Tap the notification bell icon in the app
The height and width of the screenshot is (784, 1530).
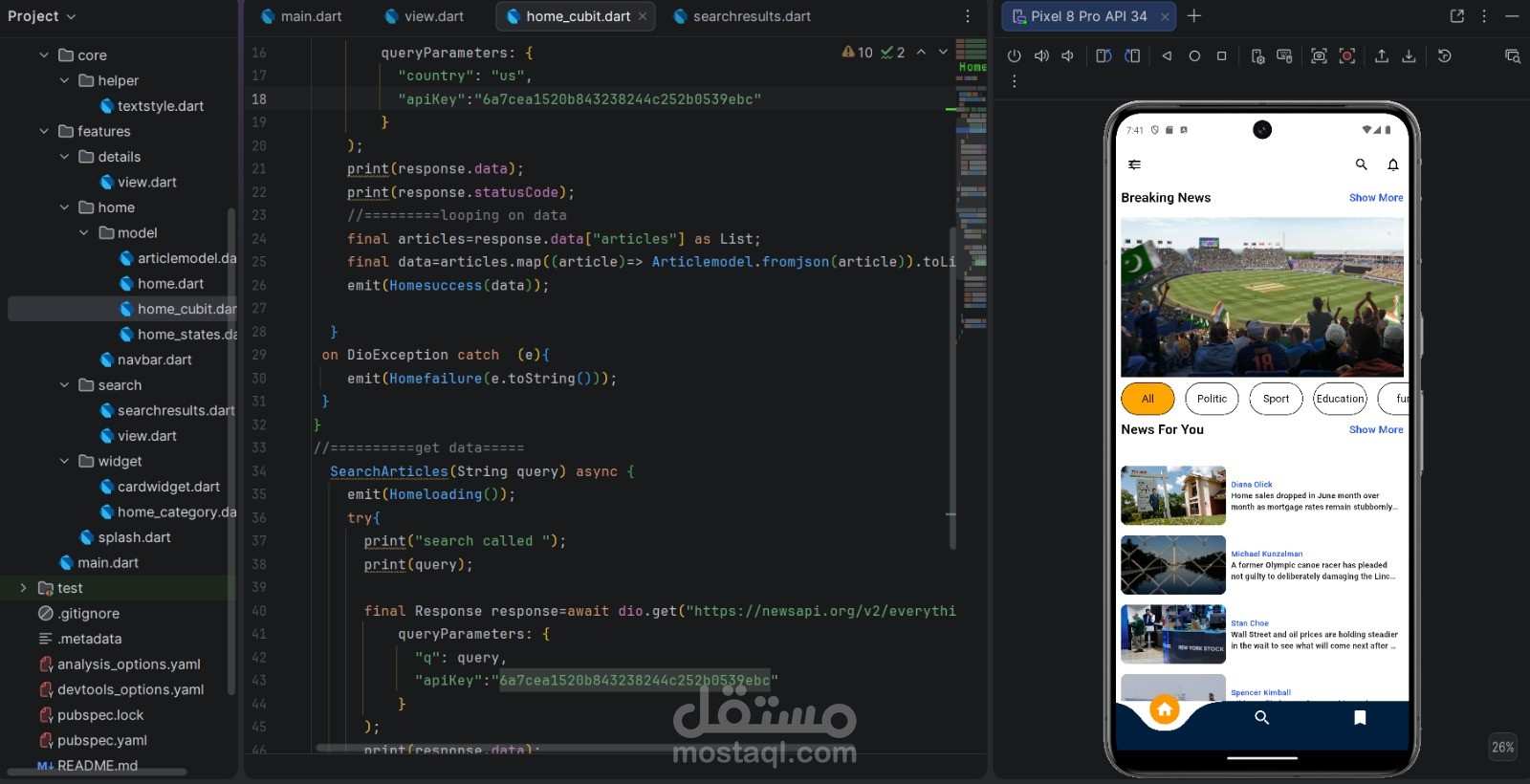point(1393,164)
